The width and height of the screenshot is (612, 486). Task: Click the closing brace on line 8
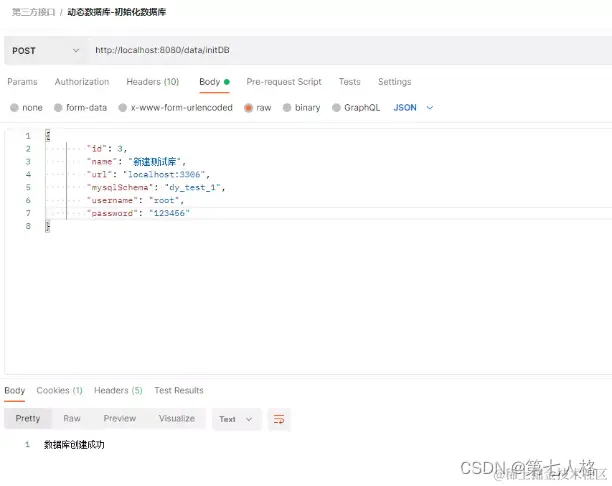[x=48, y=226]
